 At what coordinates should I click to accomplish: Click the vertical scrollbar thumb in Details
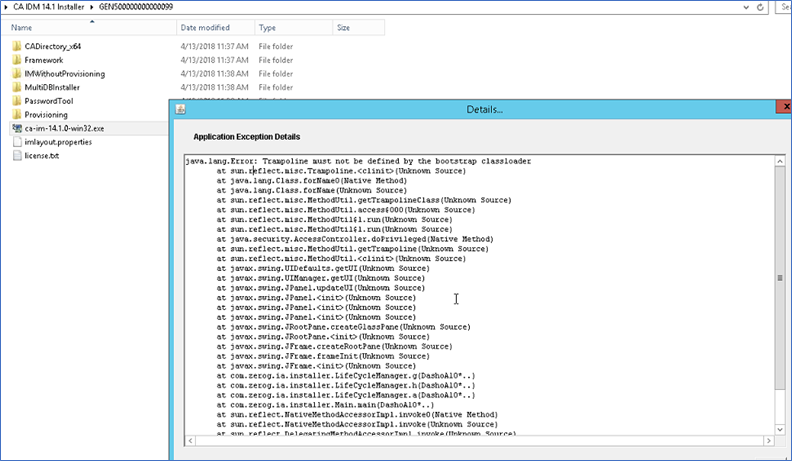(780, 278)
